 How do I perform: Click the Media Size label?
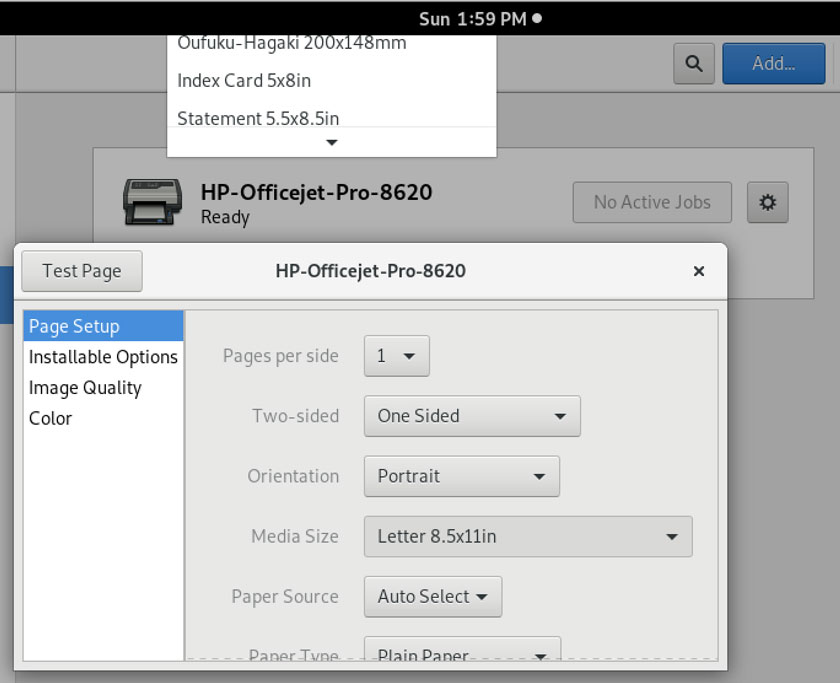tap(295, 536)
